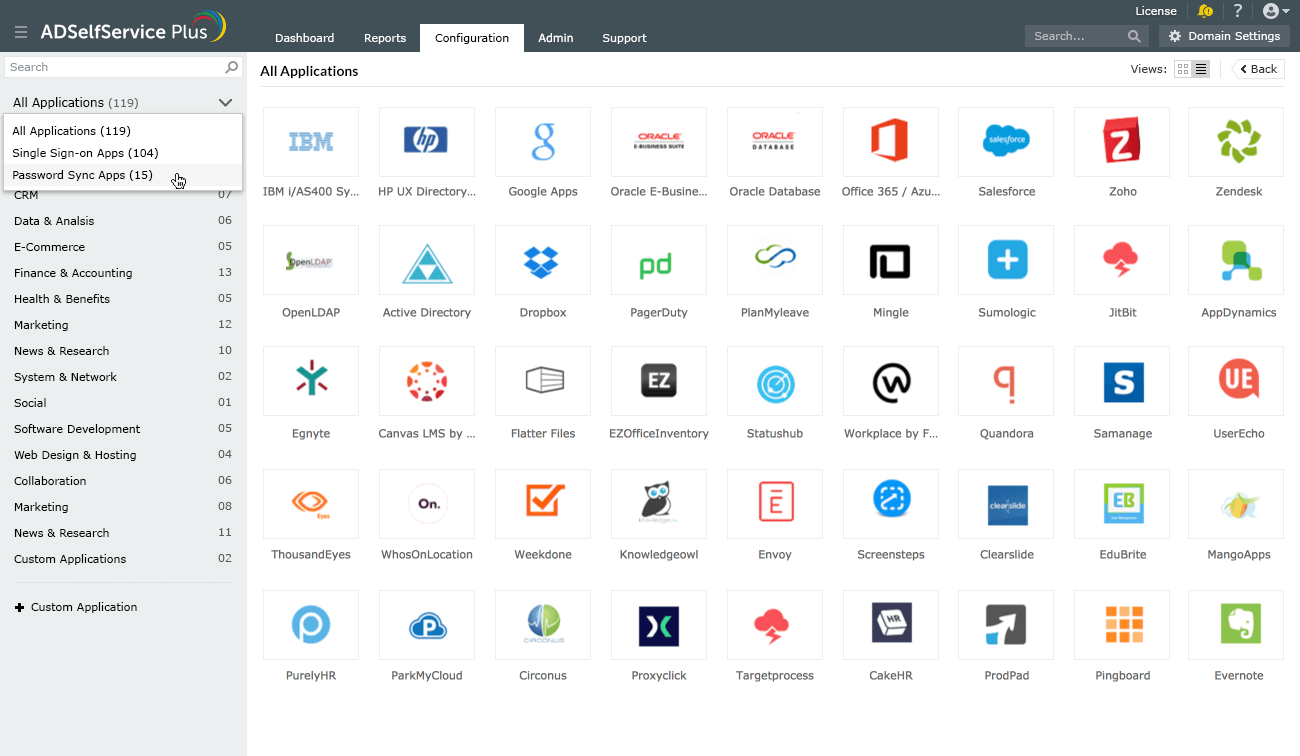Click the PlanMyleave application icon

(x=775, y=261)
